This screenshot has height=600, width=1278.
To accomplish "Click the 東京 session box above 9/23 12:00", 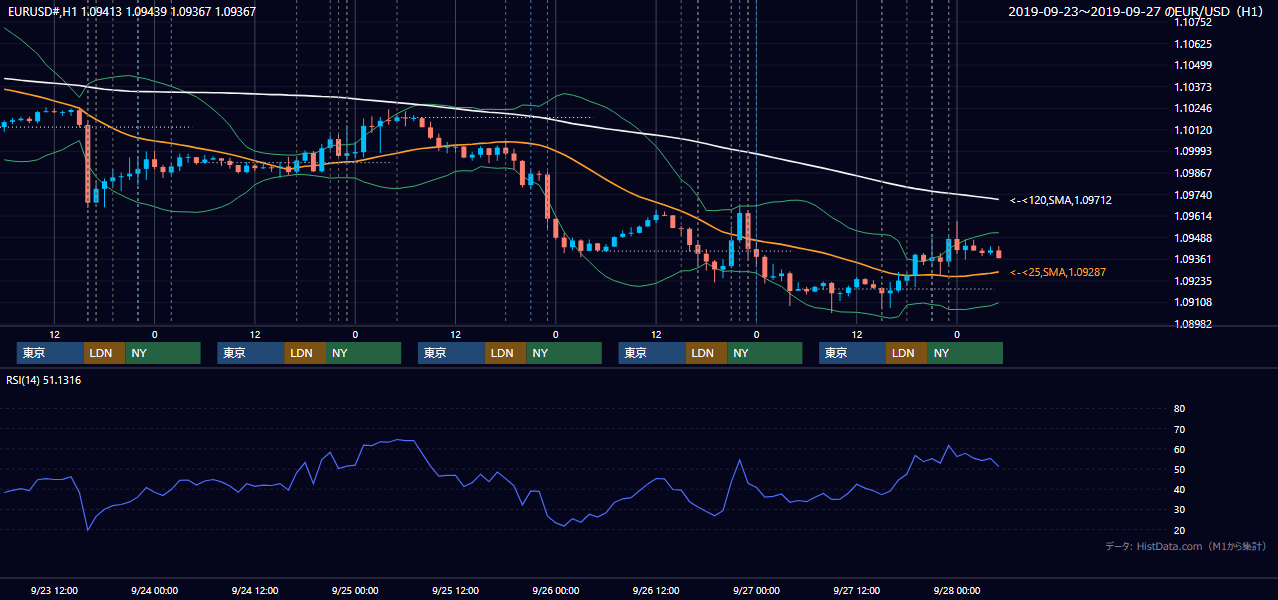I will pyautogui.click(x=50, y=353).
